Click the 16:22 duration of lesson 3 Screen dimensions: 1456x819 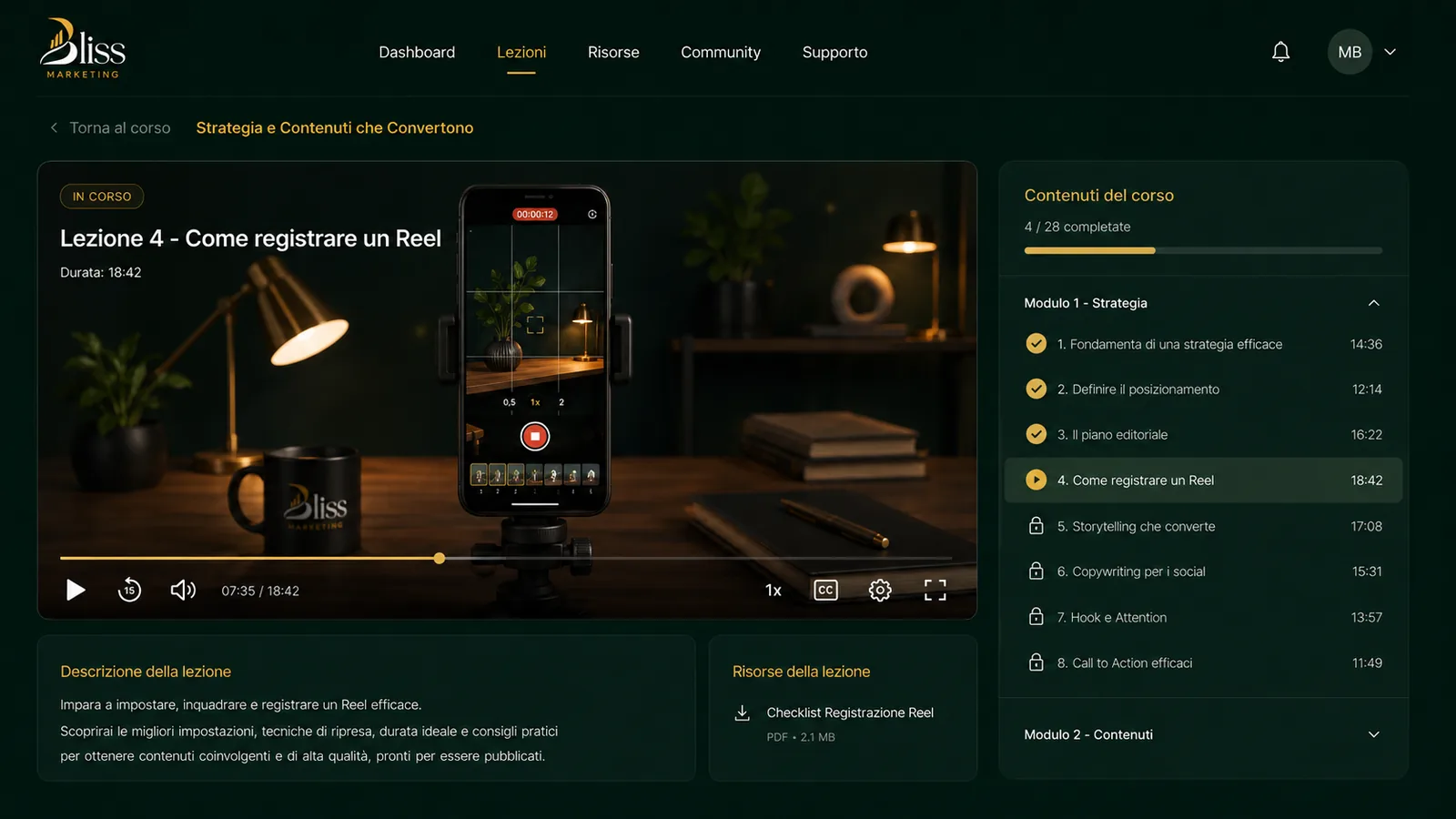(1366, 435)
